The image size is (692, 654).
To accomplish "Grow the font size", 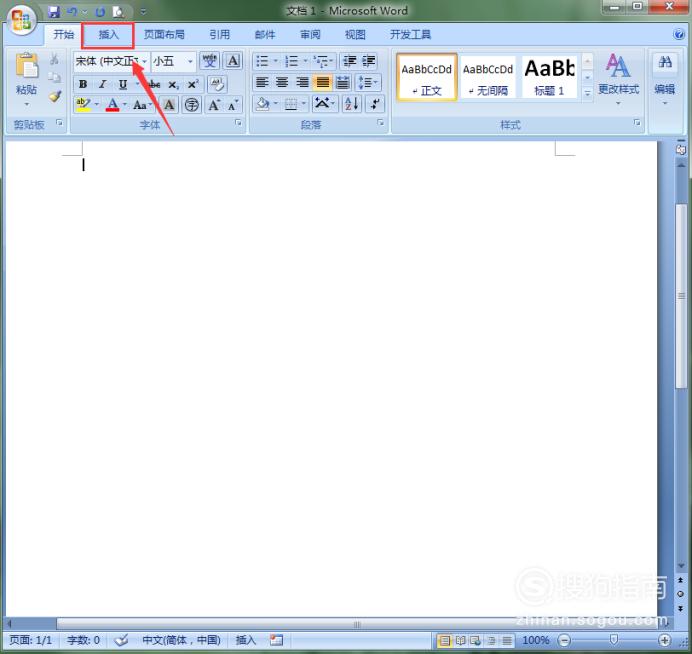I will coord(214,105).
